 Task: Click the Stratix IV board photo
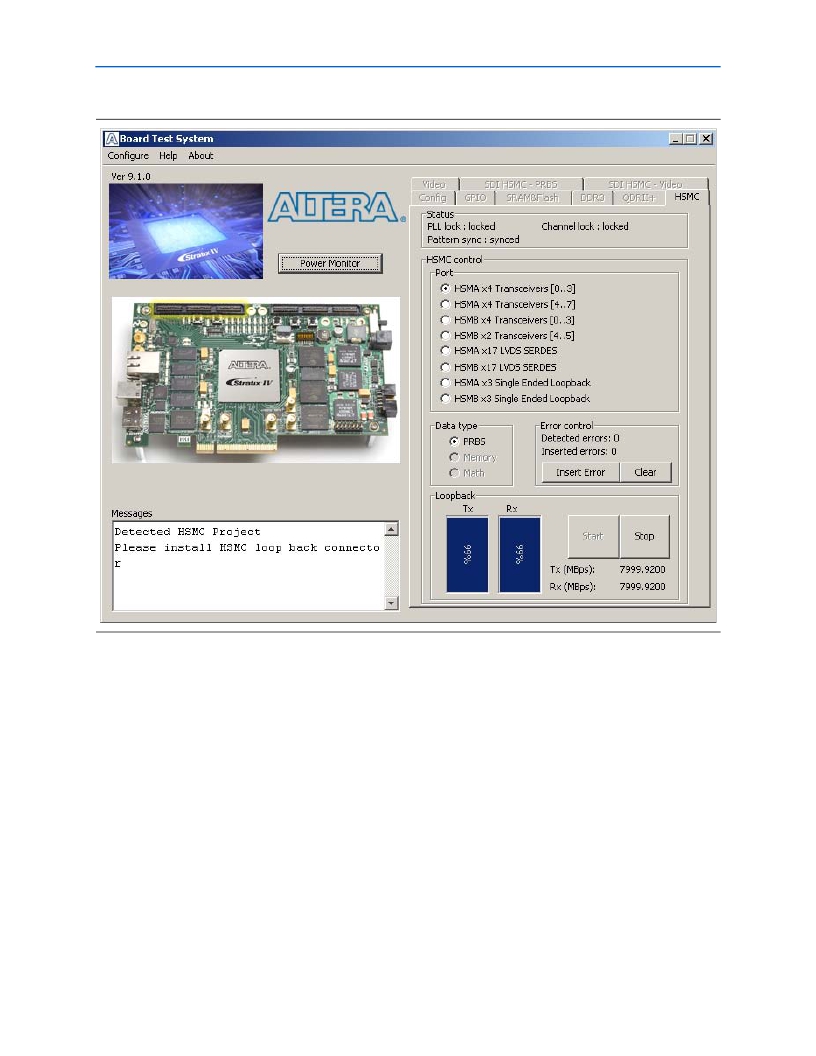pos(256,380)
